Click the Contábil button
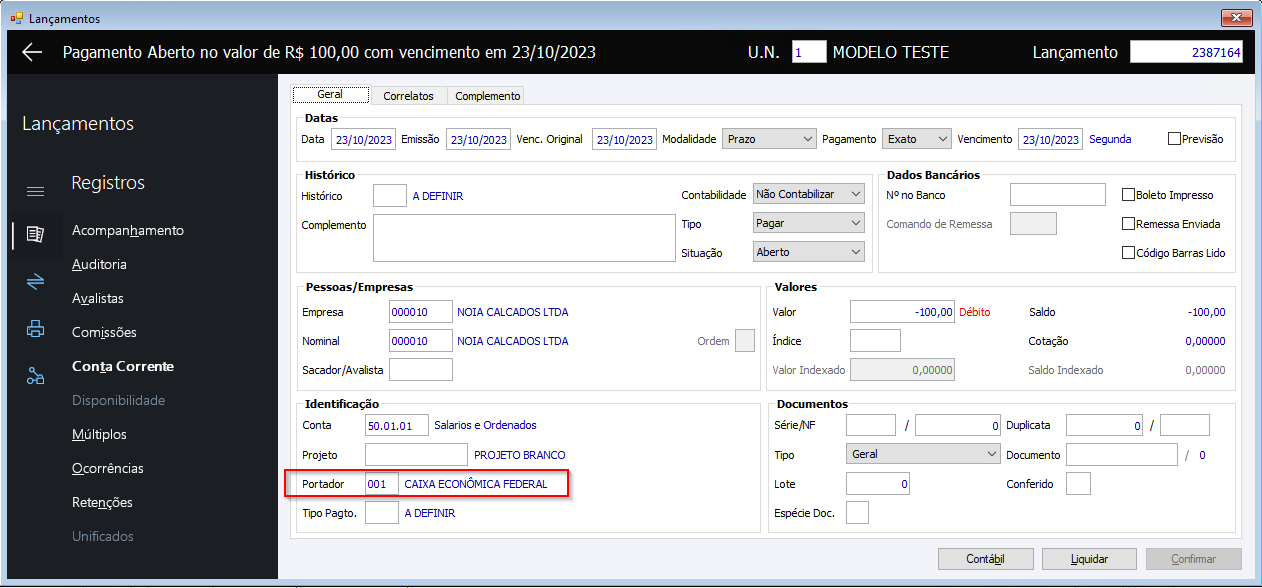Viewport: 1262px width, 588px height. pyautogui.click(x=986, y=559)
